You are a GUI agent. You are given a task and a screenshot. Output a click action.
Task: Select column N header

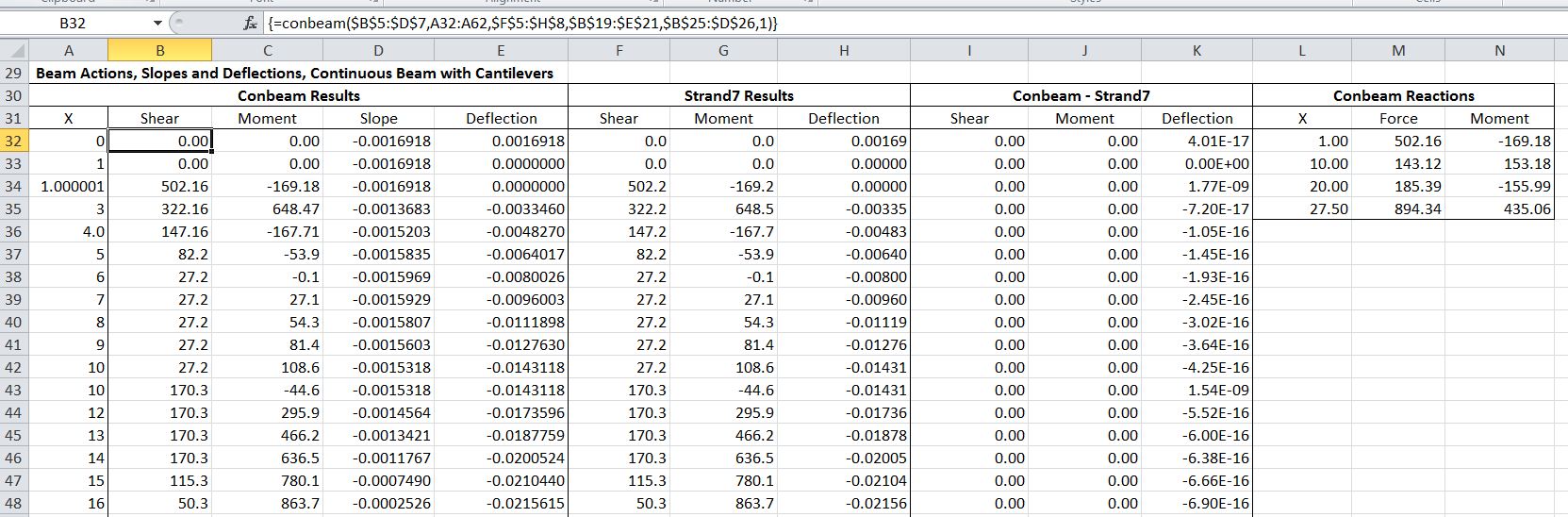1499,51
